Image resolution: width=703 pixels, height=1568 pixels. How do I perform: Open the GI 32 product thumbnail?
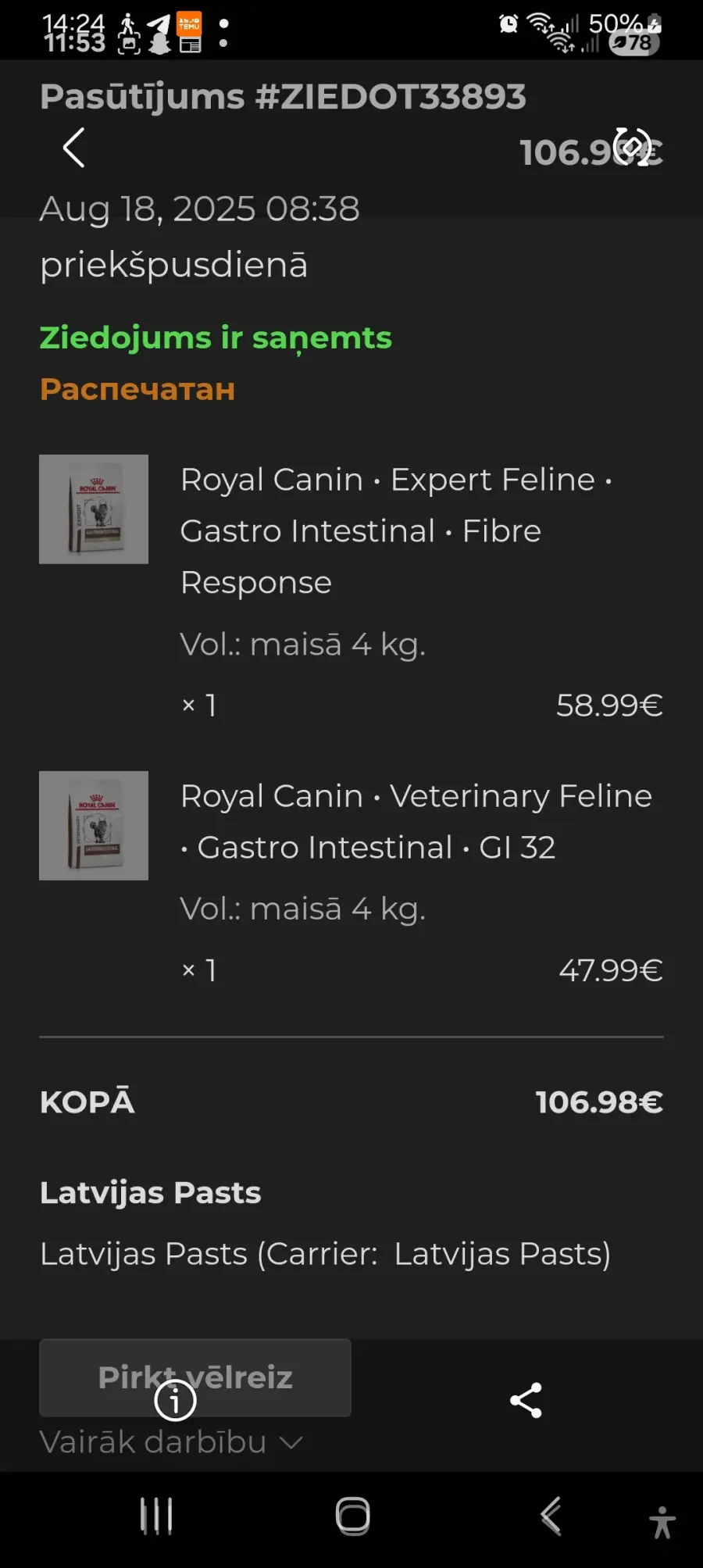[x=94, y=826]
